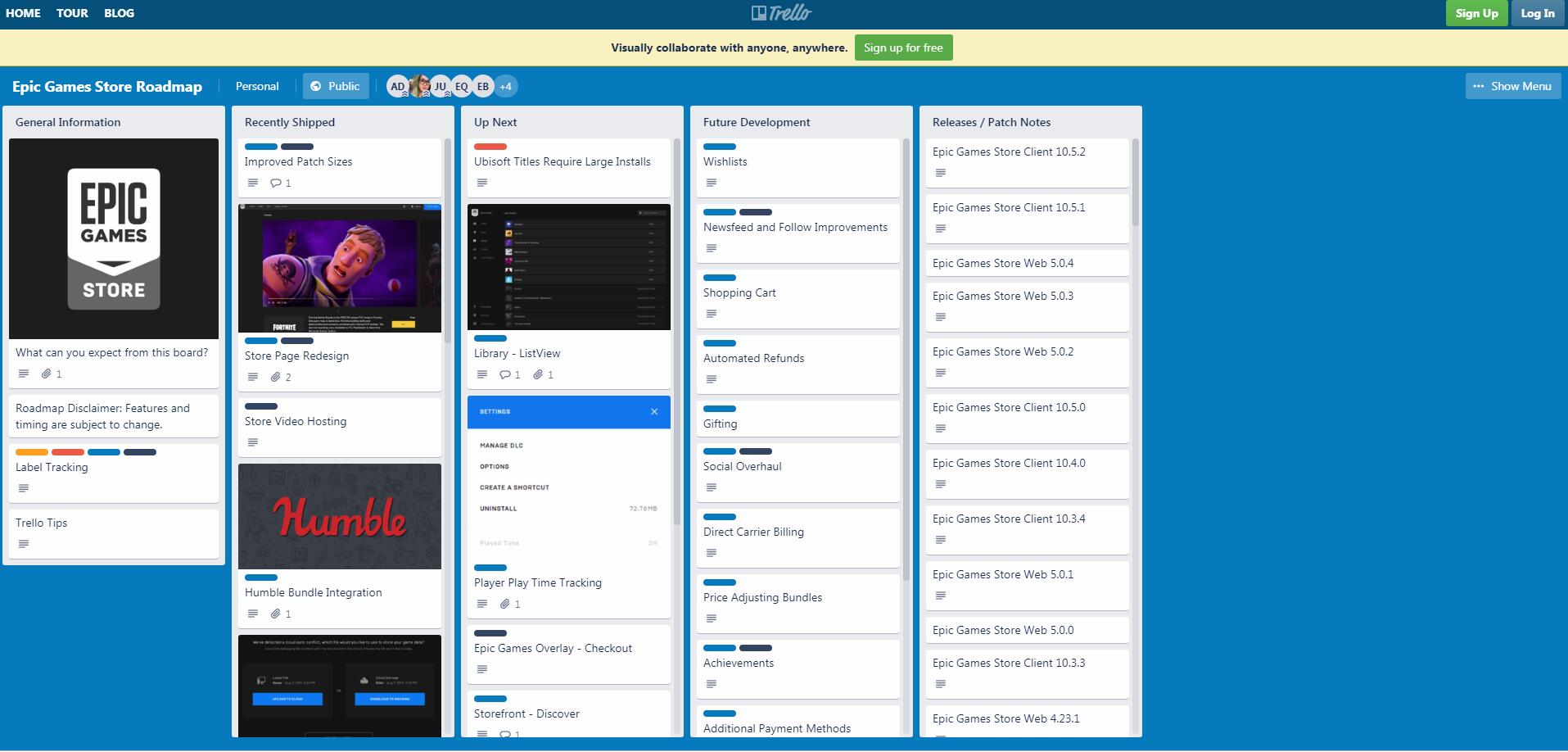This screenshot has width=1568, height=752.
Task: Click description icon on Label Tracking card
Action: coord(24,488)
